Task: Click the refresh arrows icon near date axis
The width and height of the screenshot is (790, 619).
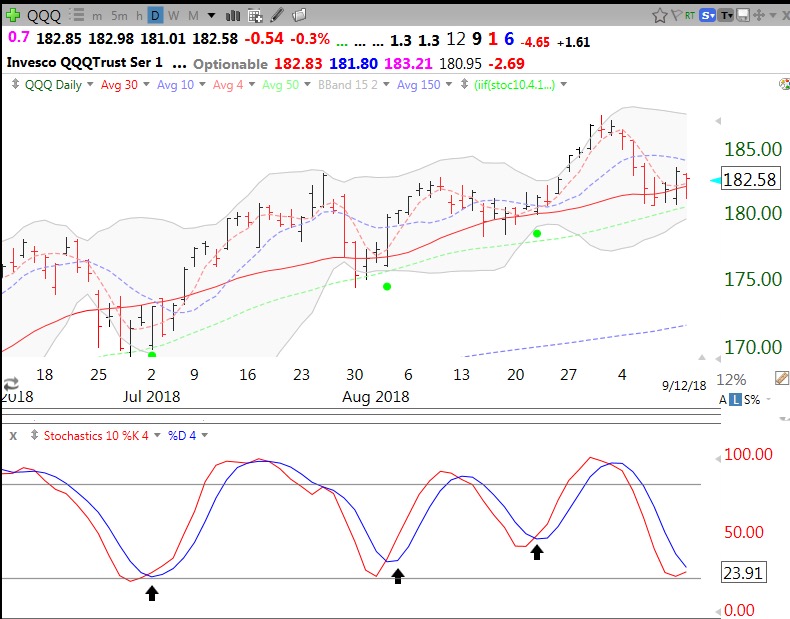Action: pyautogui.click(x=11, y=384)
